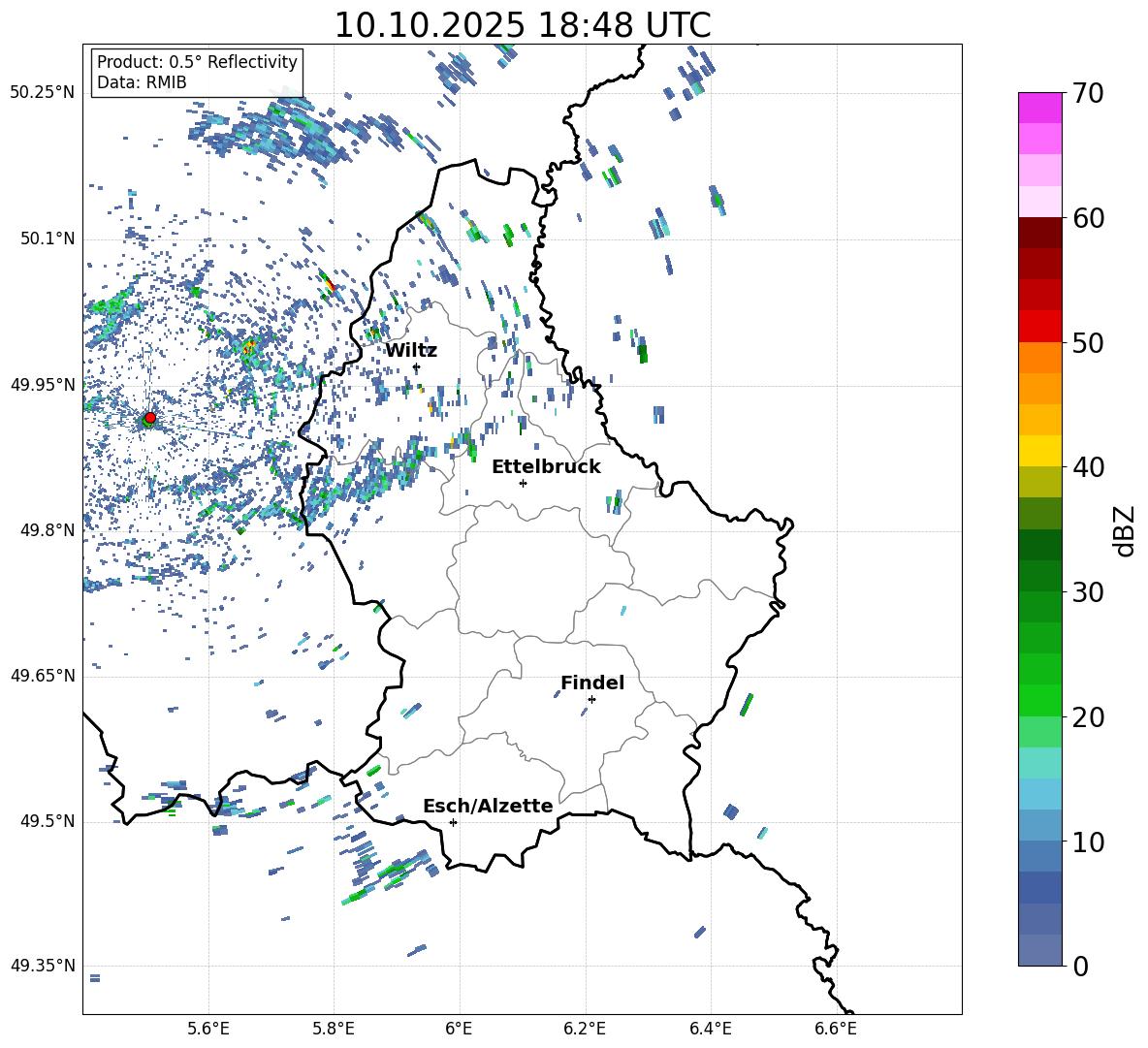The width and height of the screenshot is (1148, 1048).
Task: Click the Findel station cross marker
Action: click(x=591, y=699)
